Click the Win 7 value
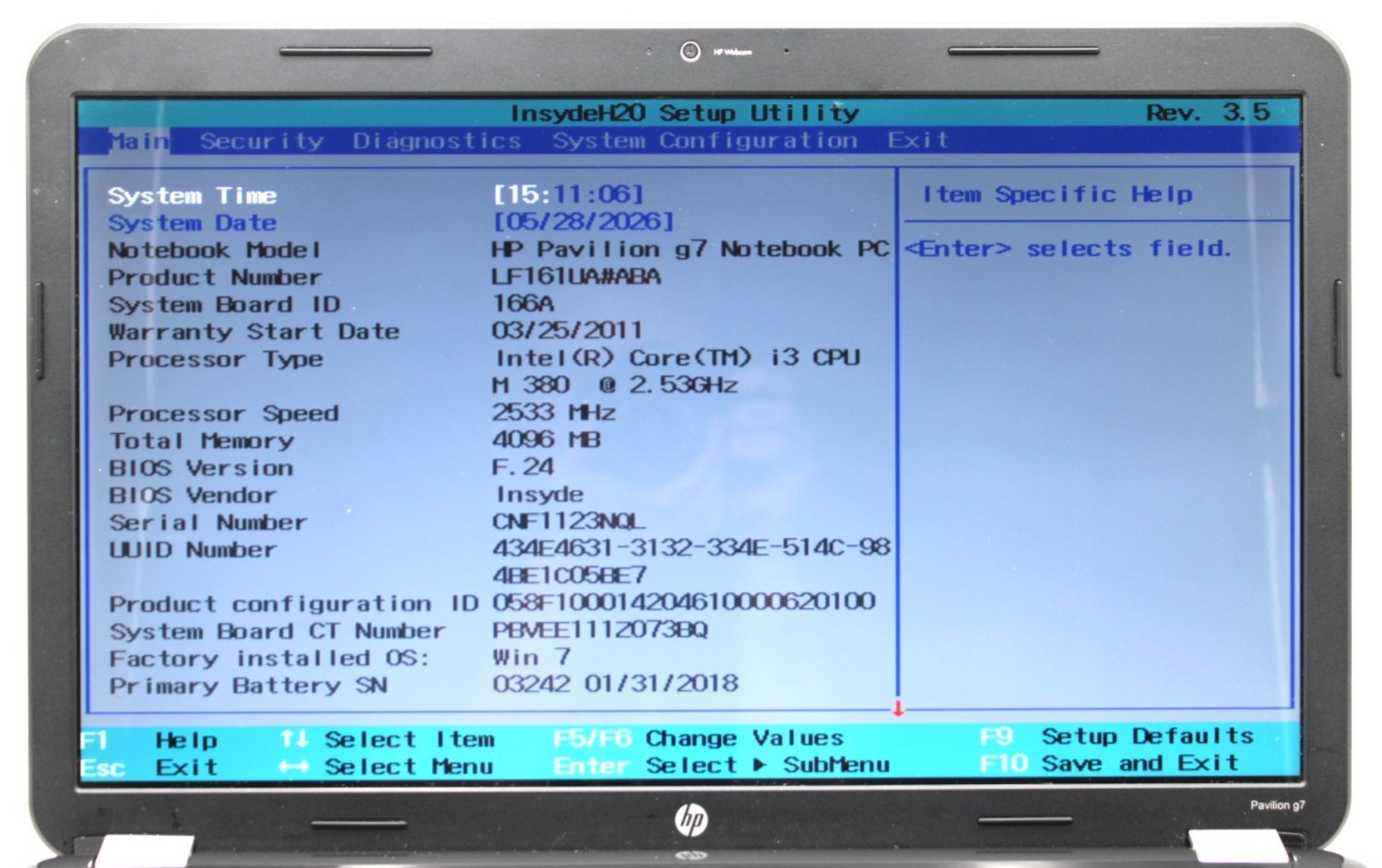 point(532,657)
